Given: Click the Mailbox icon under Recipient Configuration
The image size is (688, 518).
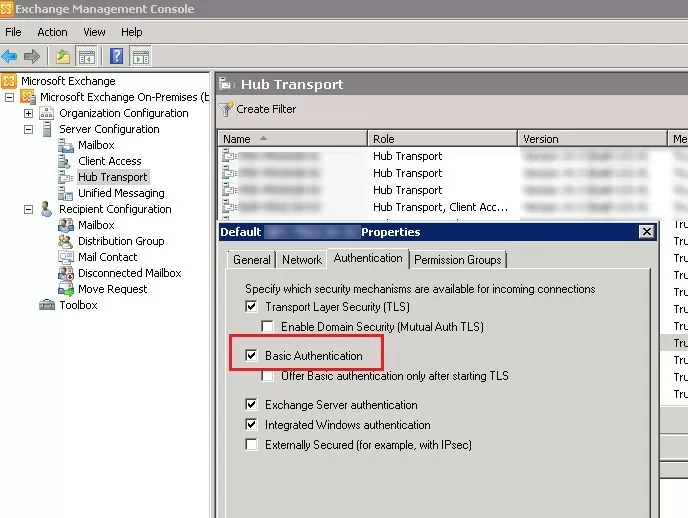Looking at the screenshot, I should [x=66, y=225].
